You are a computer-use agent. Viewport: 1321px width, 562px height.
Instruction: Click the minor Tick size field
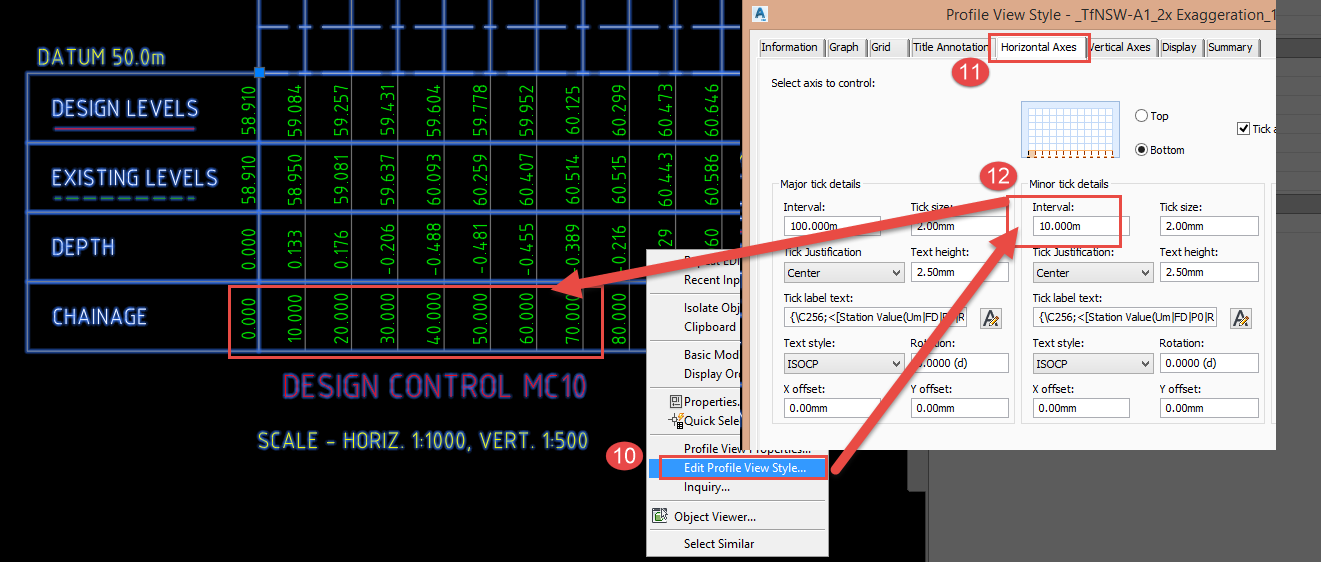click(x=1208, y=226)
